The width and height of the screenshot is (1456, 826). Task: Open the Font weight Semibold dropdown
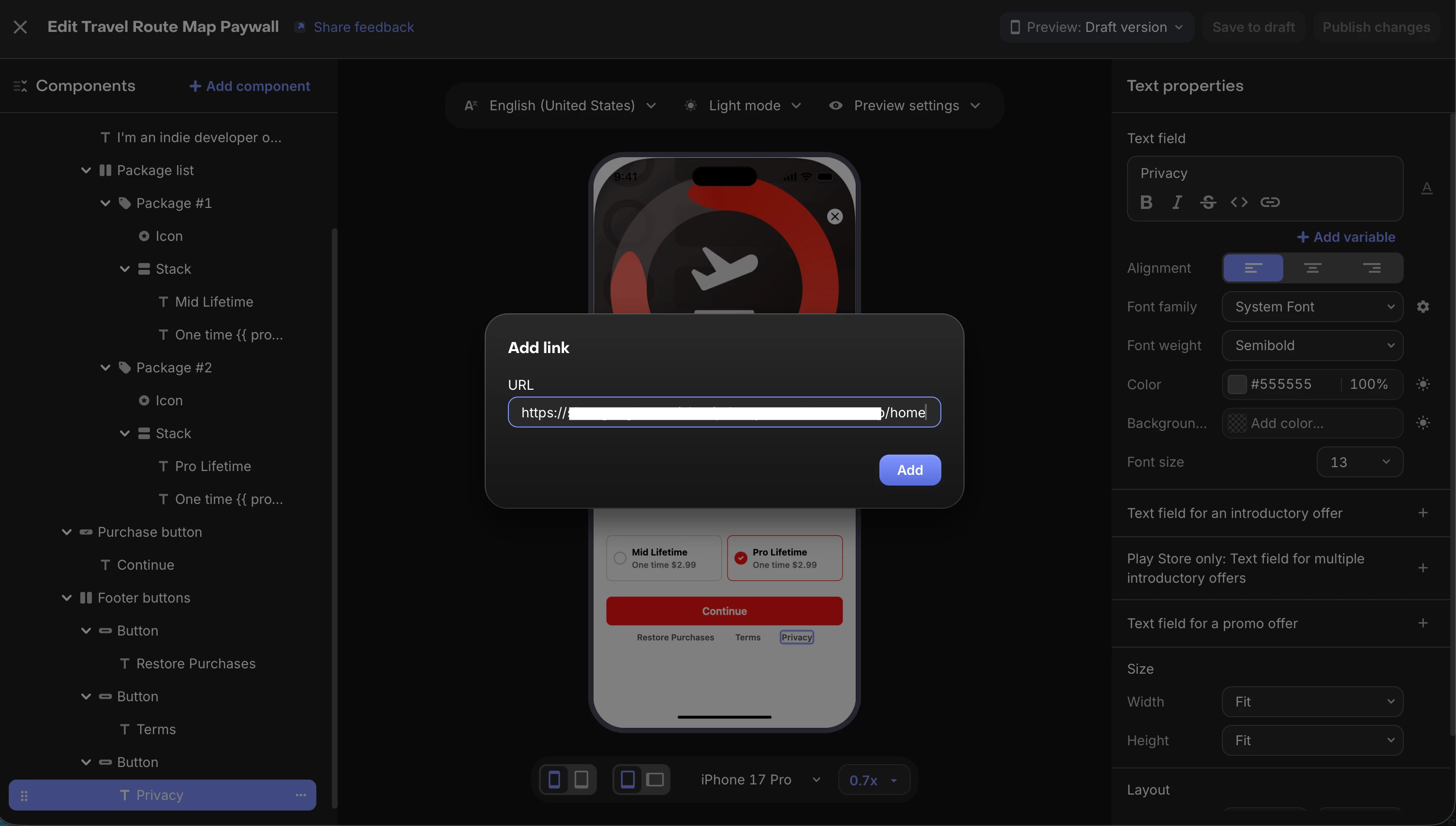(x=1312, y=345)
